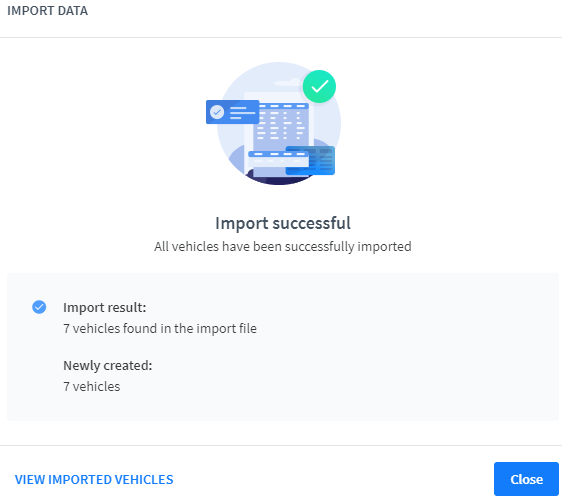This screenshot has width=562, height=500.
Task: Click the green checkmark success badge
Action: pyautogui.click(x=319, y=86)
